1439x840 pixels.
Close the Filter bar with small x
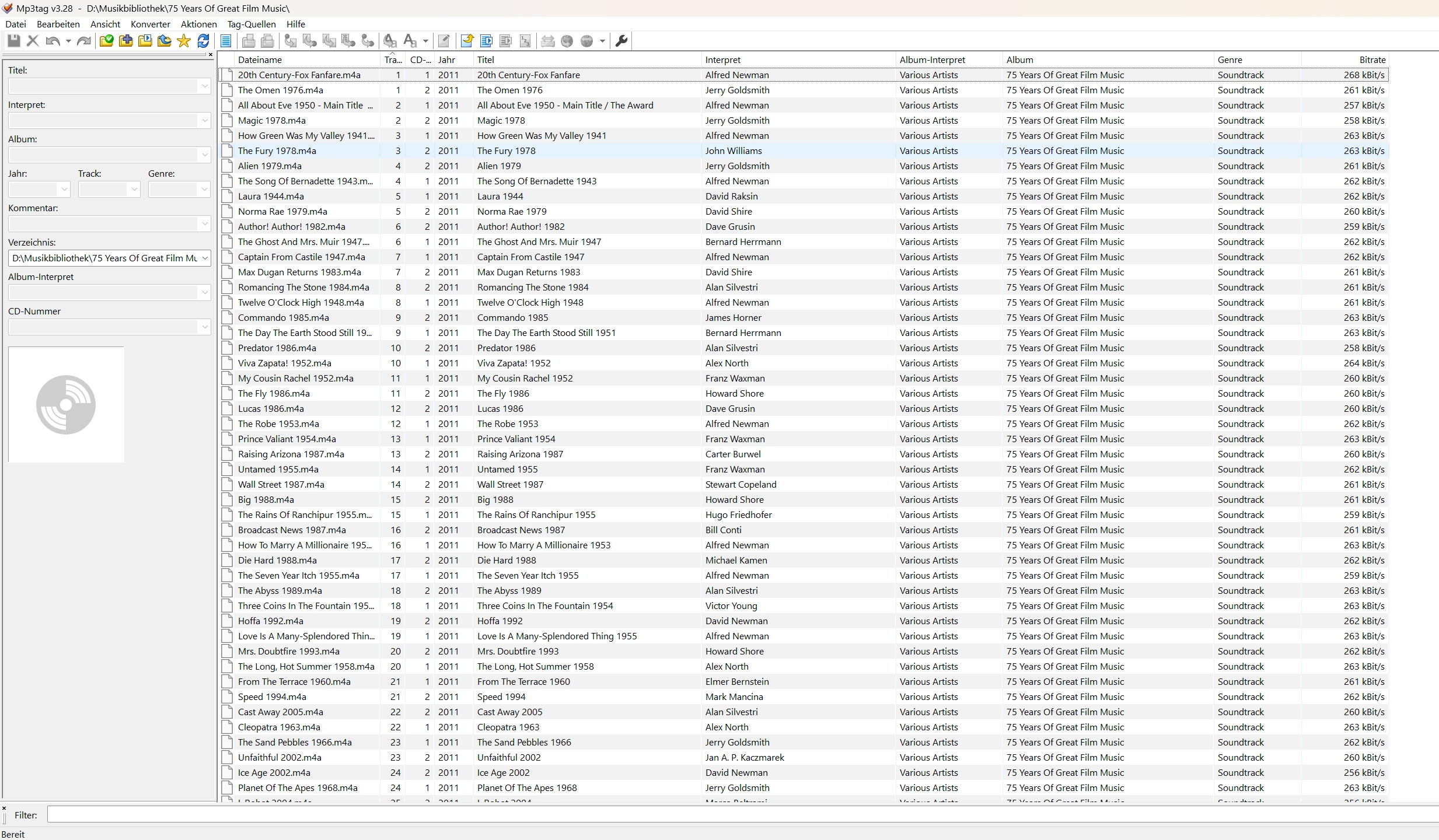[4, 808]
